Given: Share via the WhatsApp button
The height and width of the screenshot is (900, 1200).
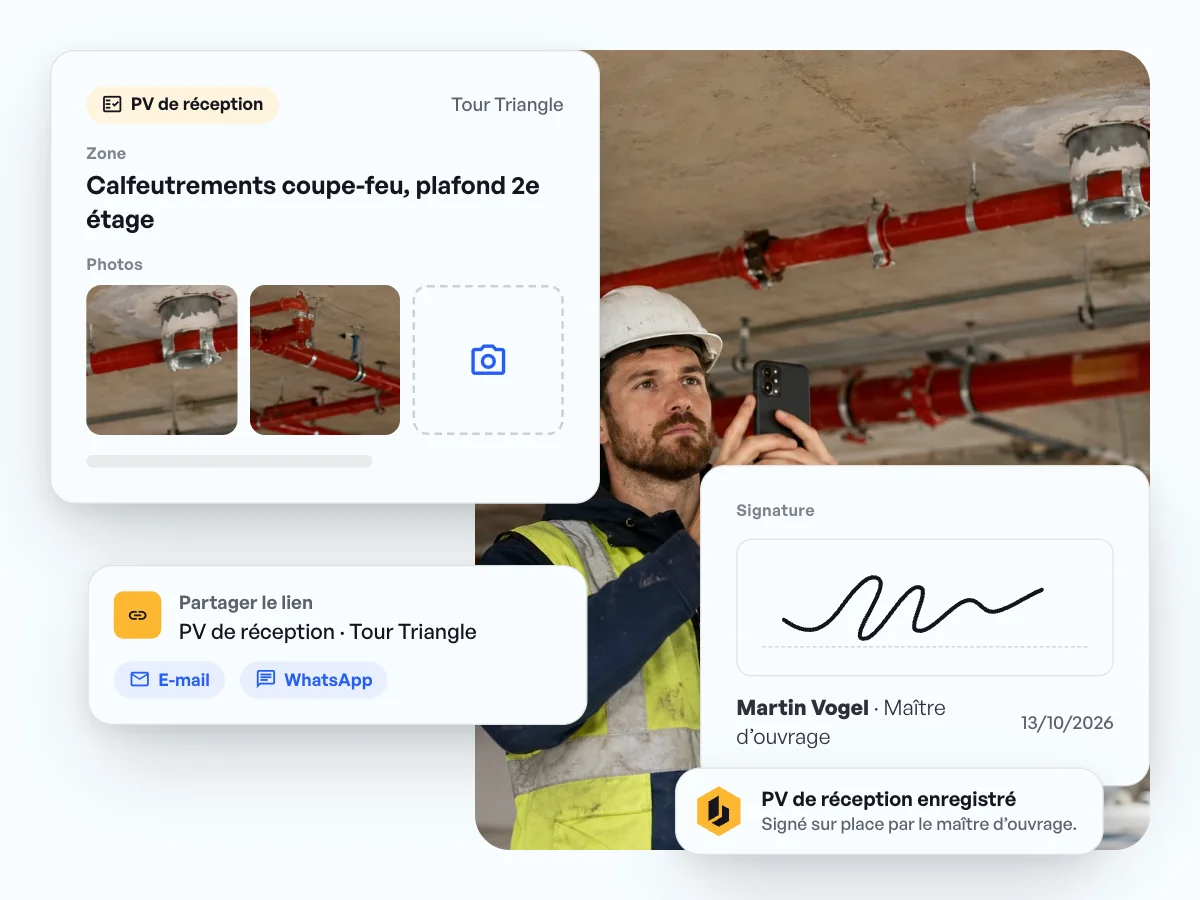Looking at the screenshot, I should 313,680.
